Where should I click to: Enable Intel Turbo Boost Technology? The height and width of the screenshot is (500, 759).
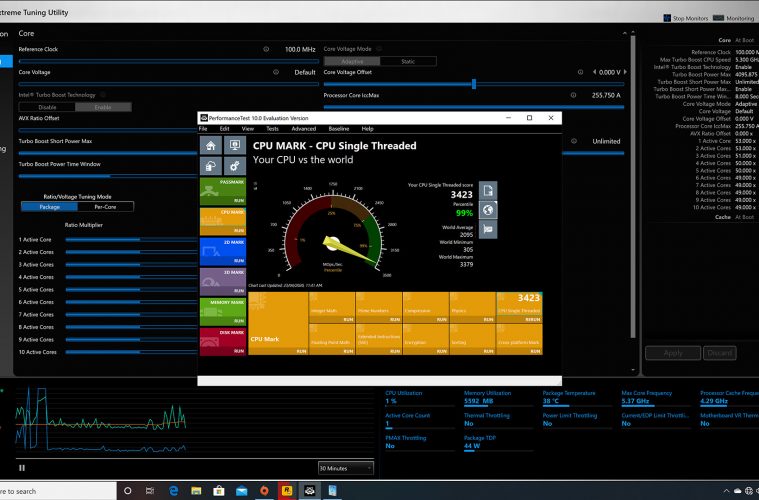[103, 107]
